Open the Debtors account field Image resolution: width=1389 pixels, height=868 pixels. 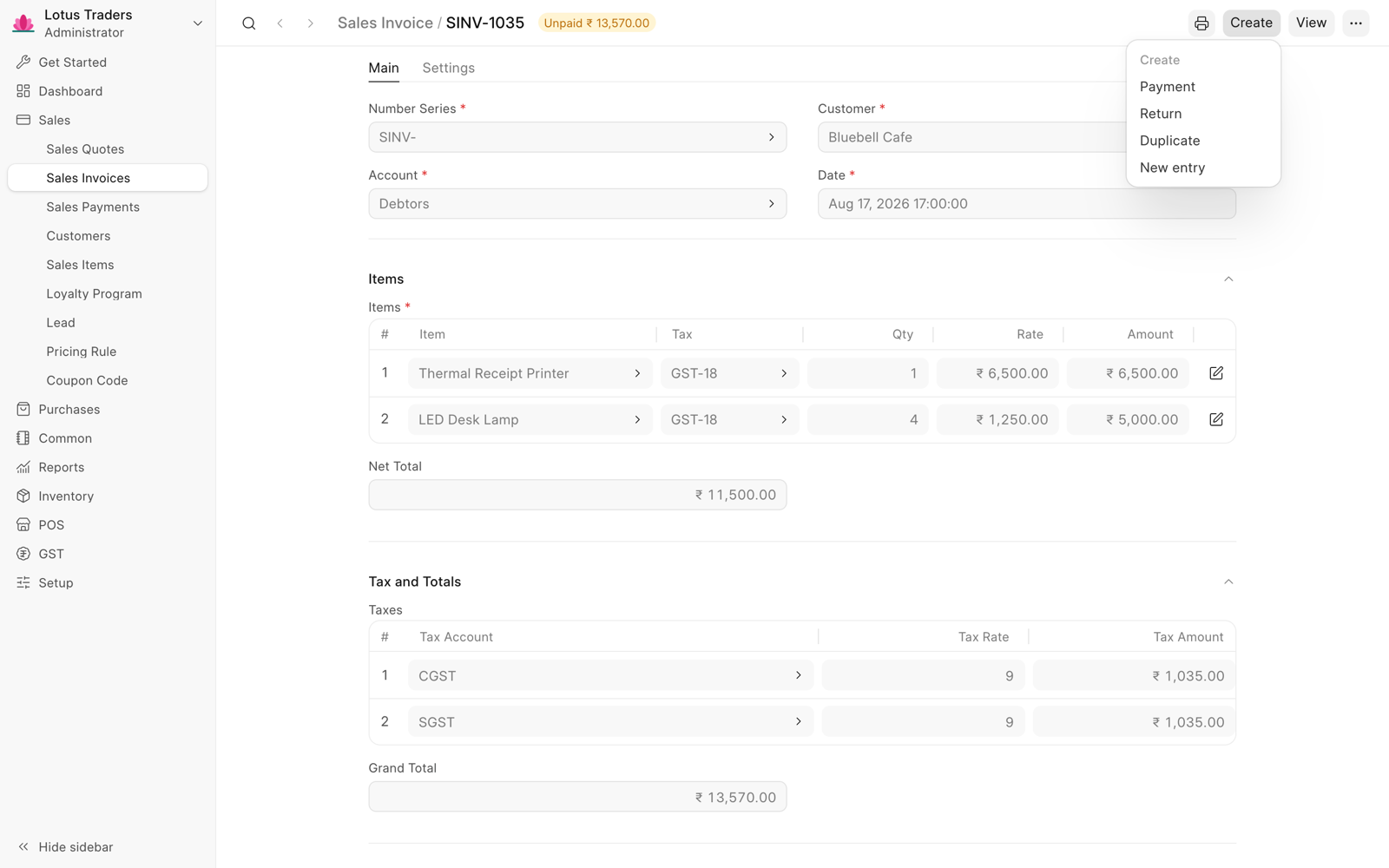coord(577,204)
